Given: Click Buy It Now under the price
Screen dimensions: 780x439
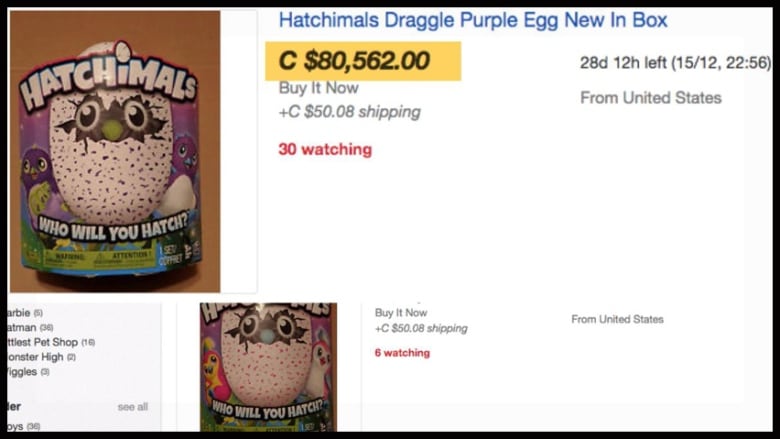Looking at the screenshot, I should coord(318,88).
